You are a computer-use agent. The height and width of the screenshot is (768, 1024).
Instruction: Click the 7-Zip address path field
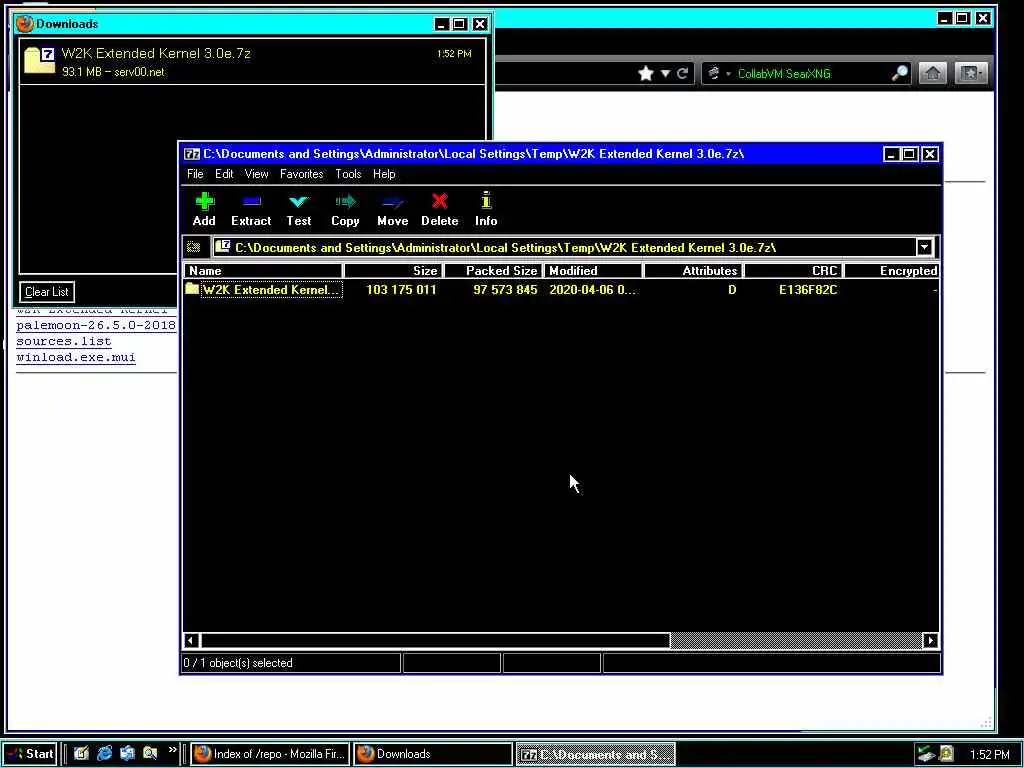click(x=565, y=248)
